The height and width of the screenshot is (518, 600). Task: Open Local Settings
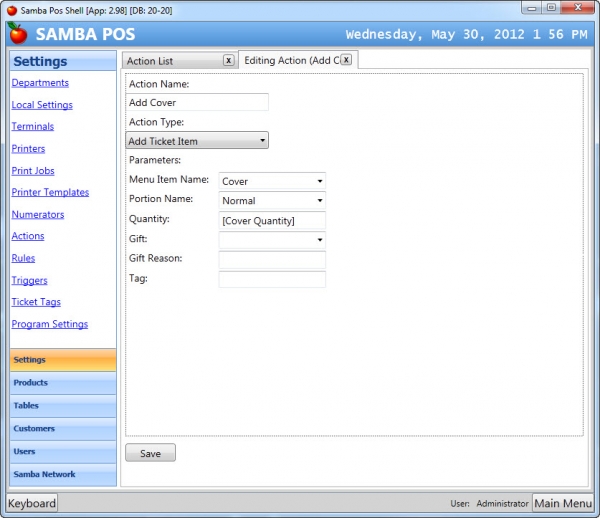[42, 105]
